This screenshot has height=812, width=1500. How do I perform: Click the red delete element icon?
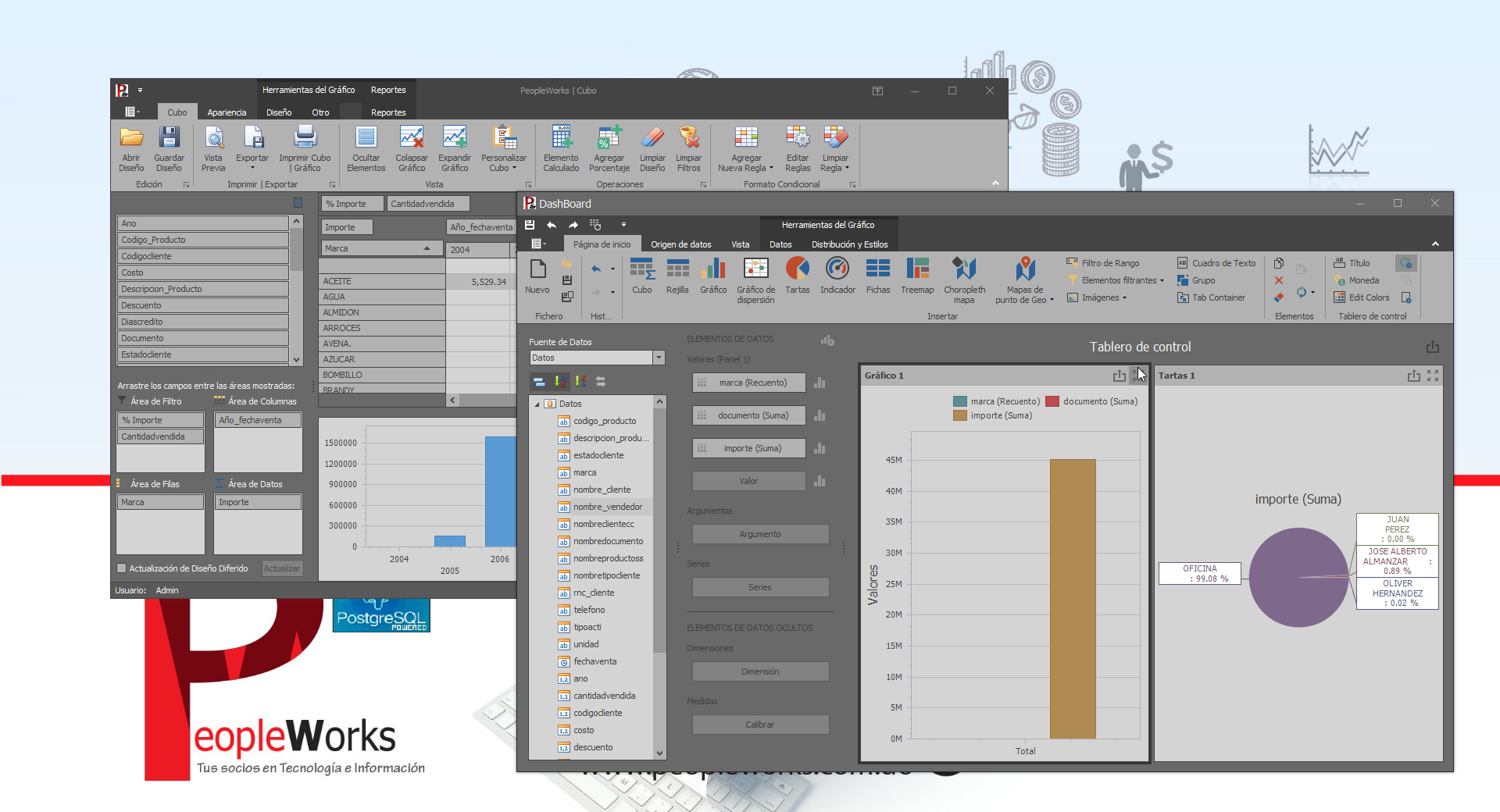click(x=1279, y=280)
